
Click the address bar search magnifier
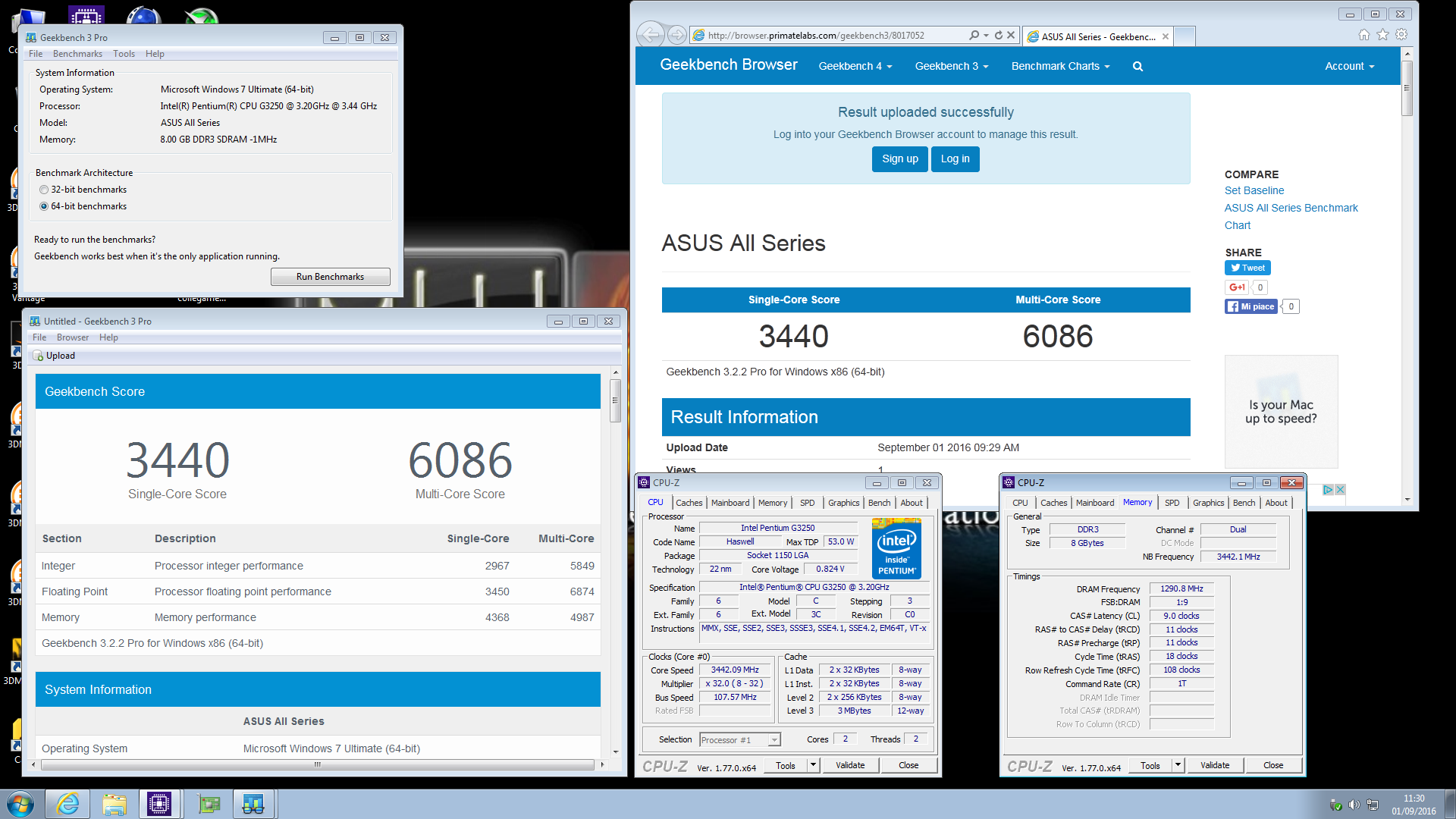974,36
